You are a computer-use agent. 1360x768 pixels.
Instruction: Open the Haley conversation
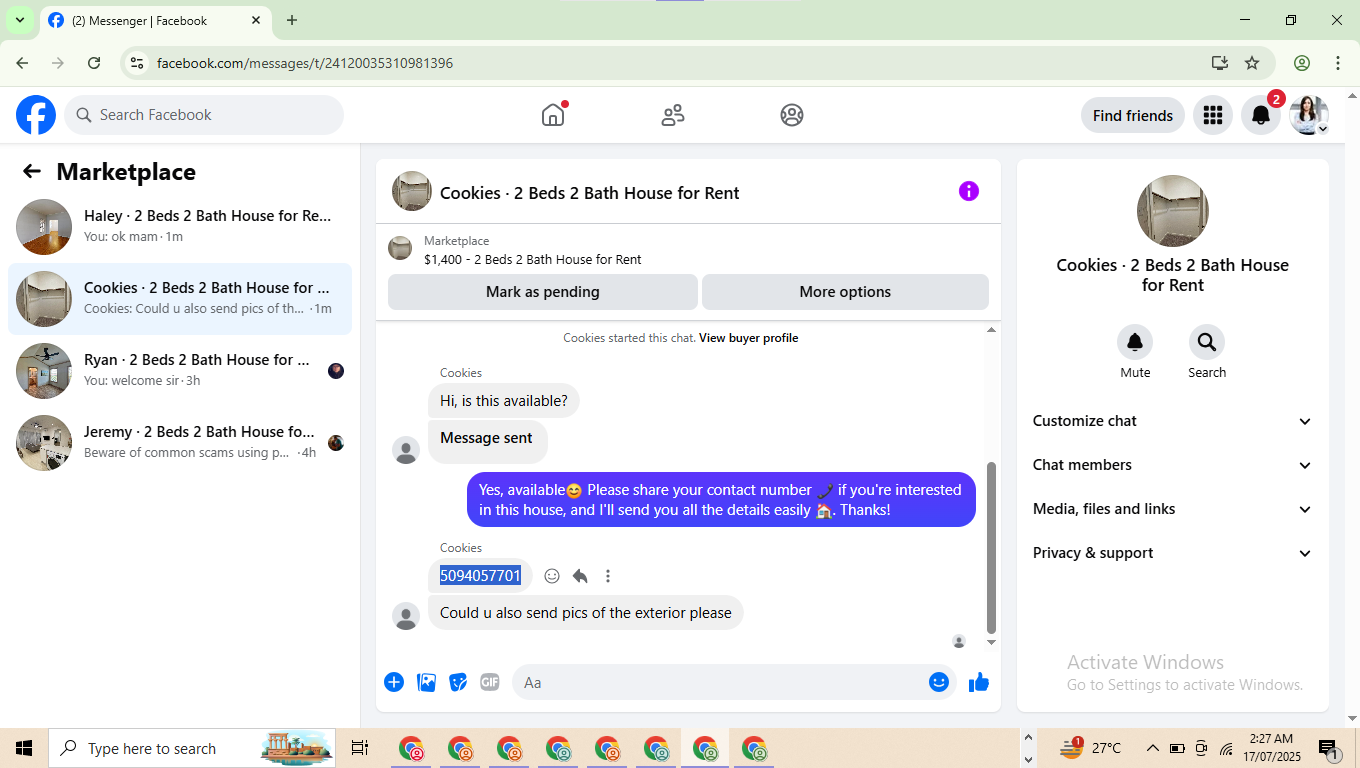[x=180, y=227]
